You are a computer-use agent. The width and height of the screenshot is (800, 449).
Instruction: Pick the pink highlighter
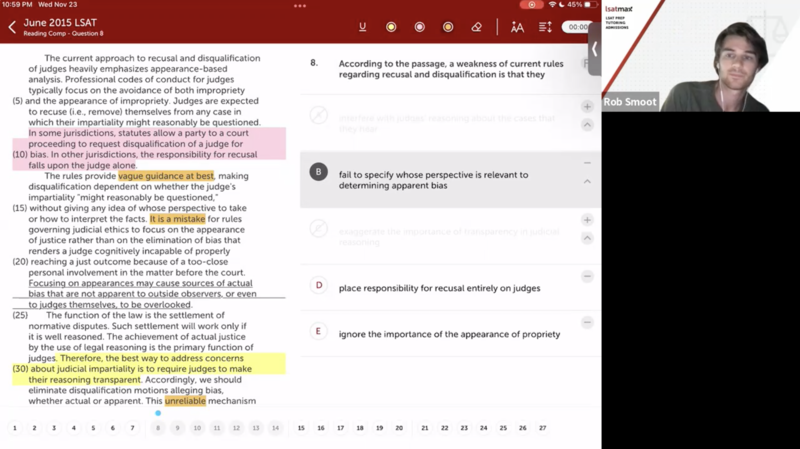coord(419,27)
